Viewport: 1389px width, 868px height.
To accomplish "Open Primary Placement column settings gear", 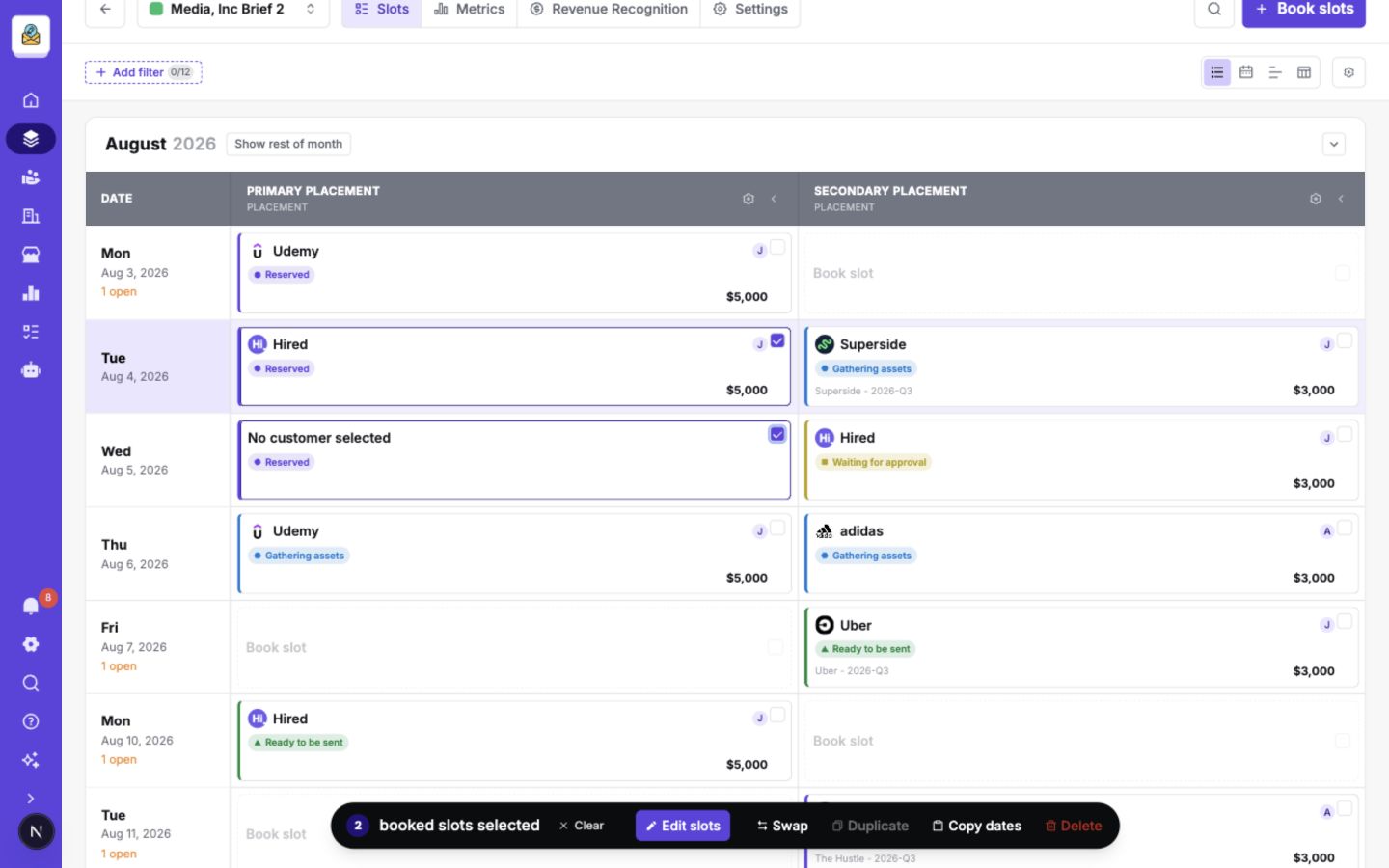I will click(749, 199).
